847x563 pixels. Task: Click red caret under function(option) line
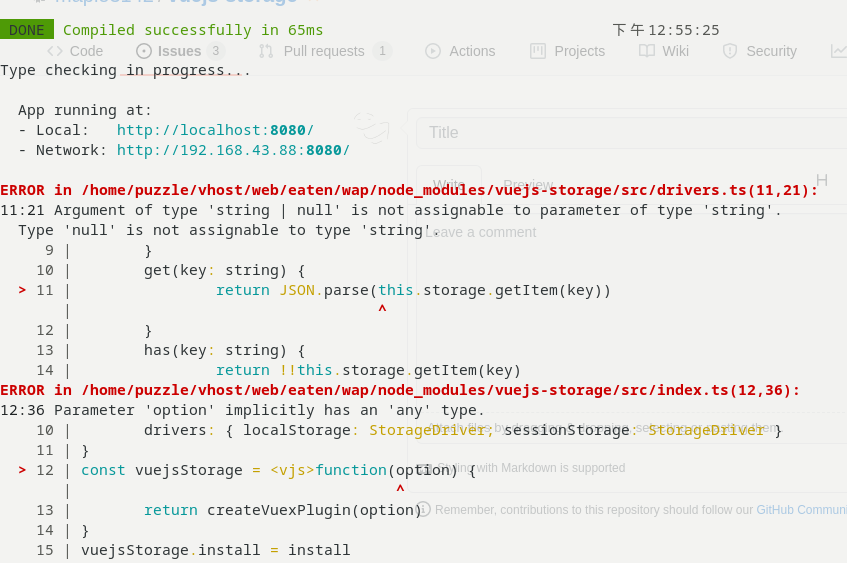(400, 490)
